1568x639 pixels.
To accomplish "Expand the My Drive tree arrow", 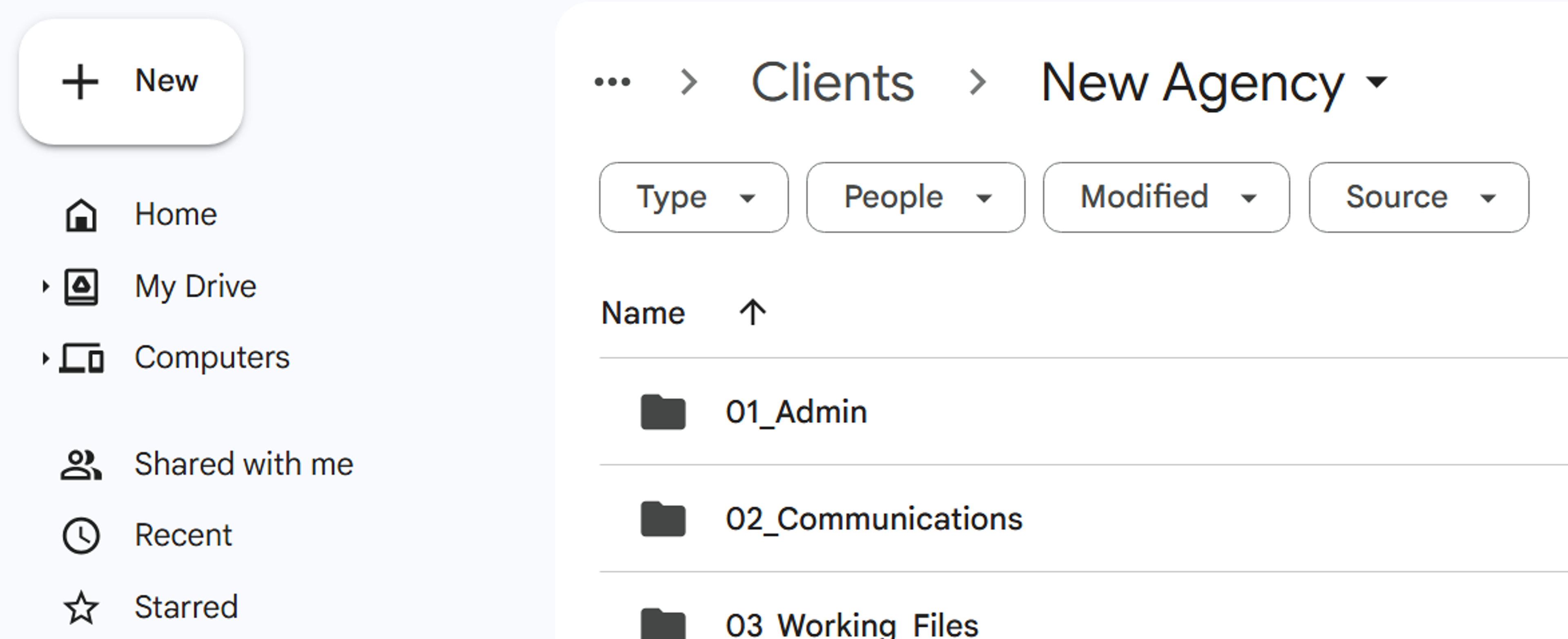I will coord(45,286).
